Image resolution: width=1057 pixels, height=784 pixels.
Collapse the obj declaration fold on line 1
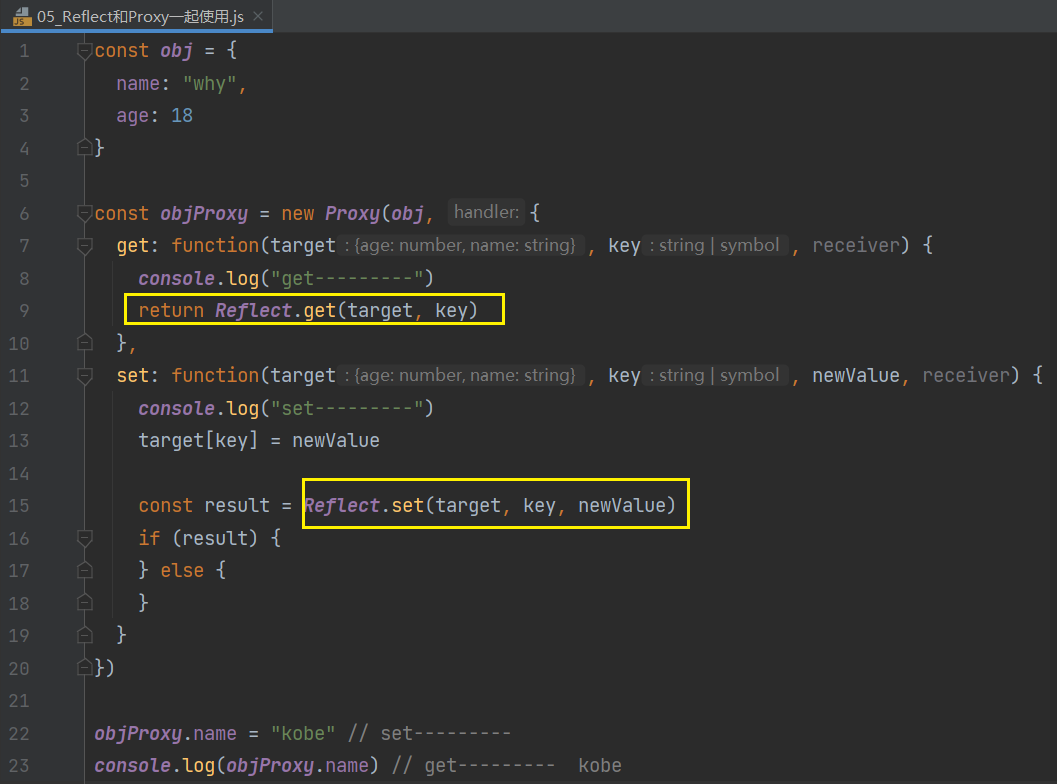tap(84, 51)
